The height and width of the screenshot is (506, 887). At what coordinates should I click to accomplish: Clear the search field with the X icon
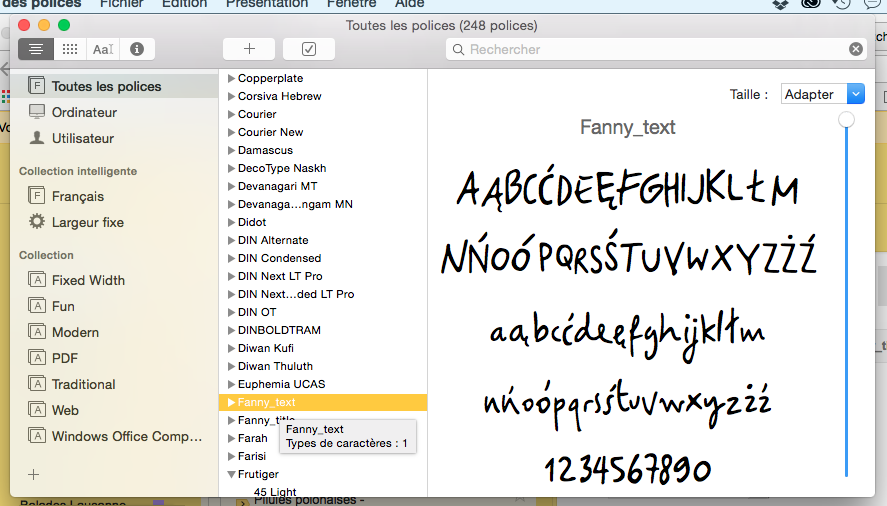point(856,49)
